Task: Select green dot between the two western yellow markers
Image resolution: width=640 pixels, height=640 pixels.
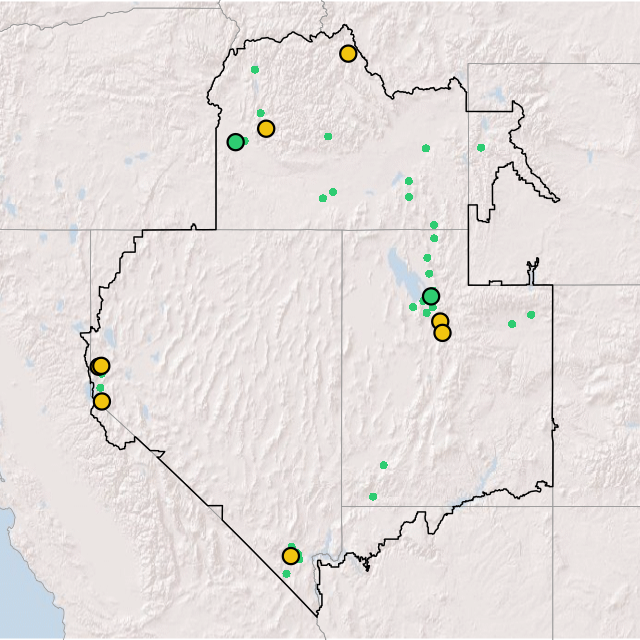Action: point(100,388)
